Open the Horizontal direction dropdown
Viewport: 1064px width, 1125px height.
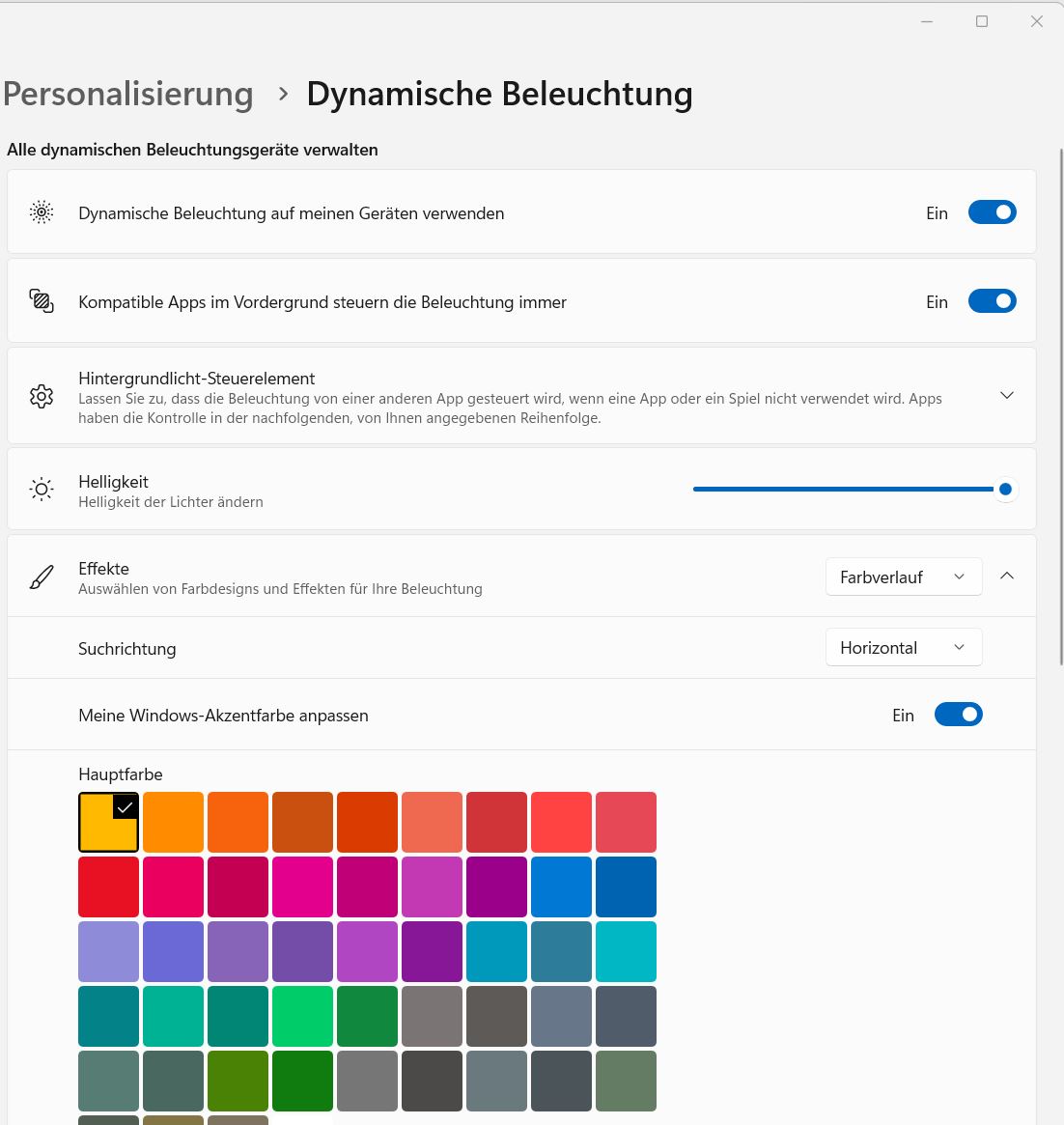click(903, 647)
